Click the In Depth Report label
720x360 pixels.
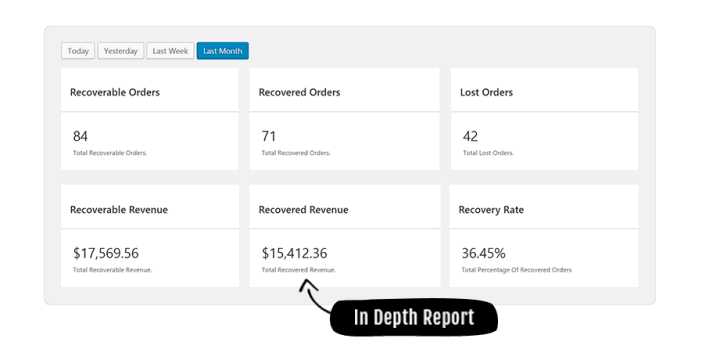[414, 317]
